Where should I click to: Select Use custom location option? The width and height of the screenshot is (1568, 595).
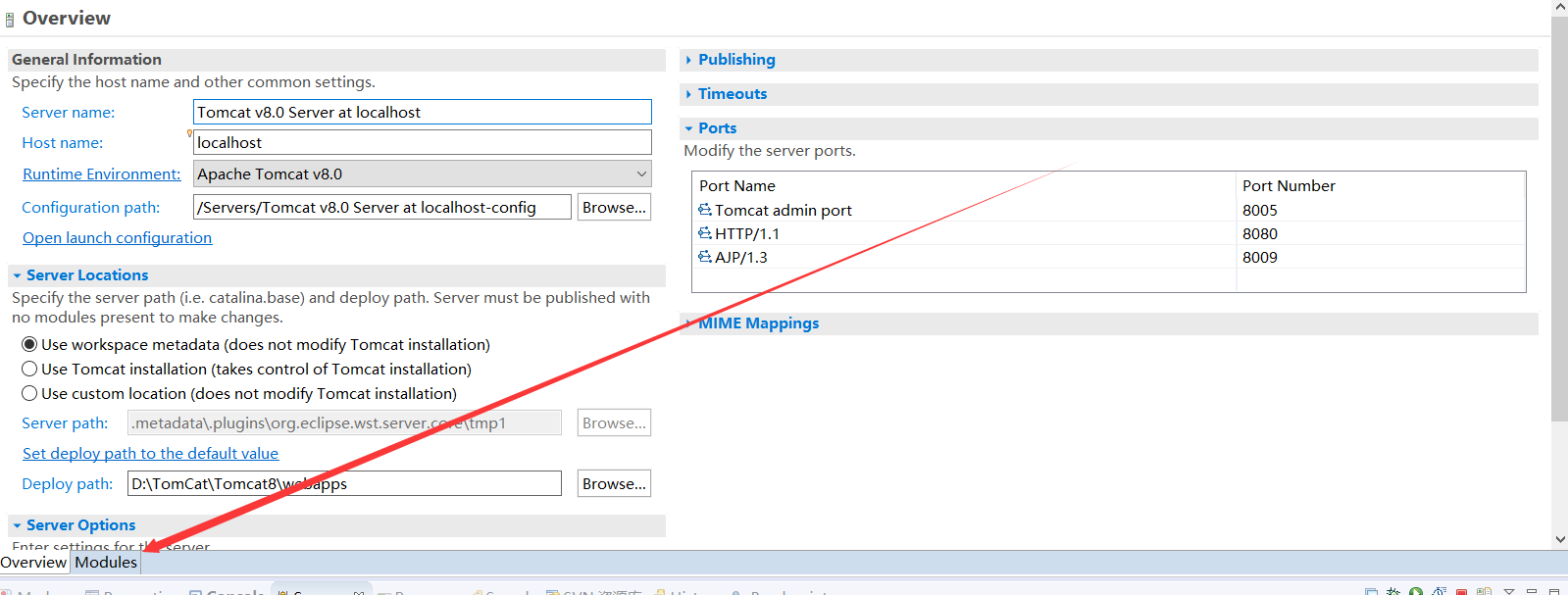click(x=29, y=393)
